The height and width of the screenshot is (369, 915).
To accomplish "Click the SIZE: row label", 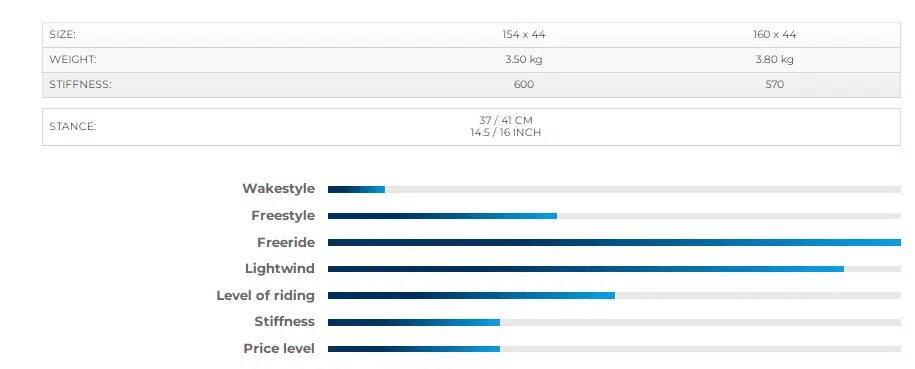I will click(62, 34).
